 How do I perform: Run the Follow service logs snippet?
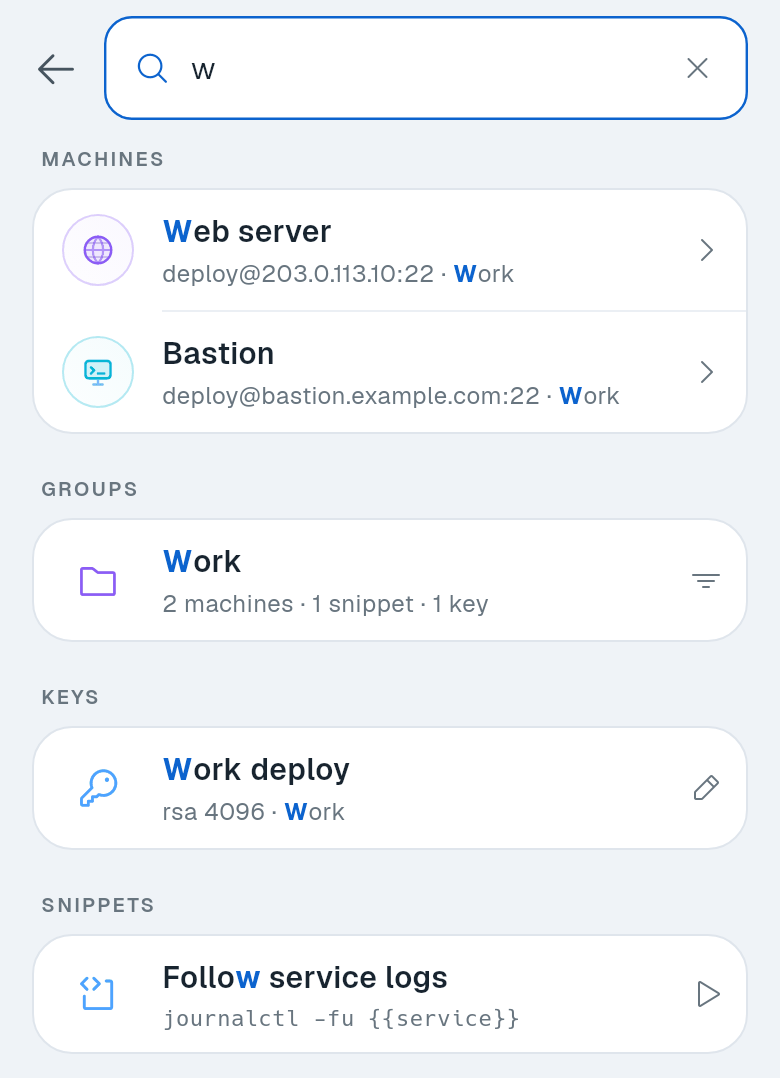tap(708, 994)
